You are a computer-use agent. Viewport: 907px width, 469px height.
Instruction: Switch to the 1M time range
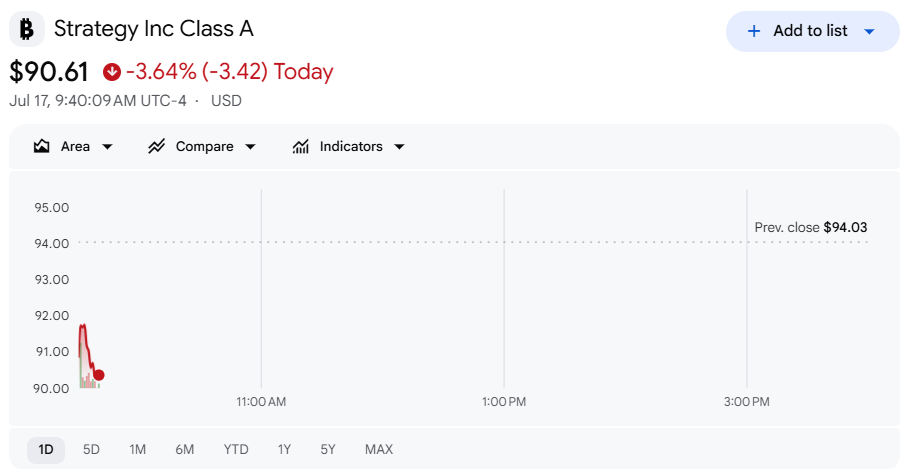[x=138, y=449]
